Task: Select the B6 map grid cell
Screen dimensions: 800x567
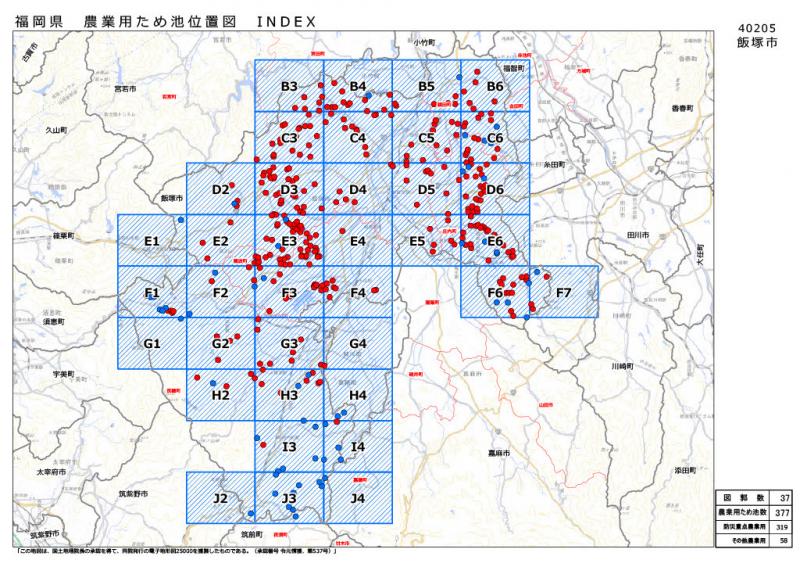Action: tap(495, 87)
